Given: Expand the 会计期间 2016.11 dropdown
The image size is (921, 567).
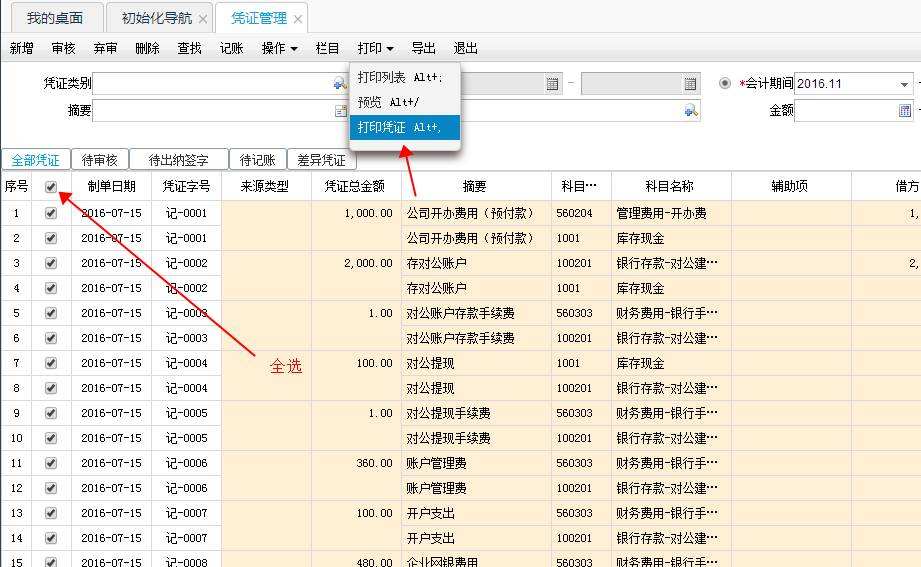Looking at the screenshot, I should click(x=904, y=84).
